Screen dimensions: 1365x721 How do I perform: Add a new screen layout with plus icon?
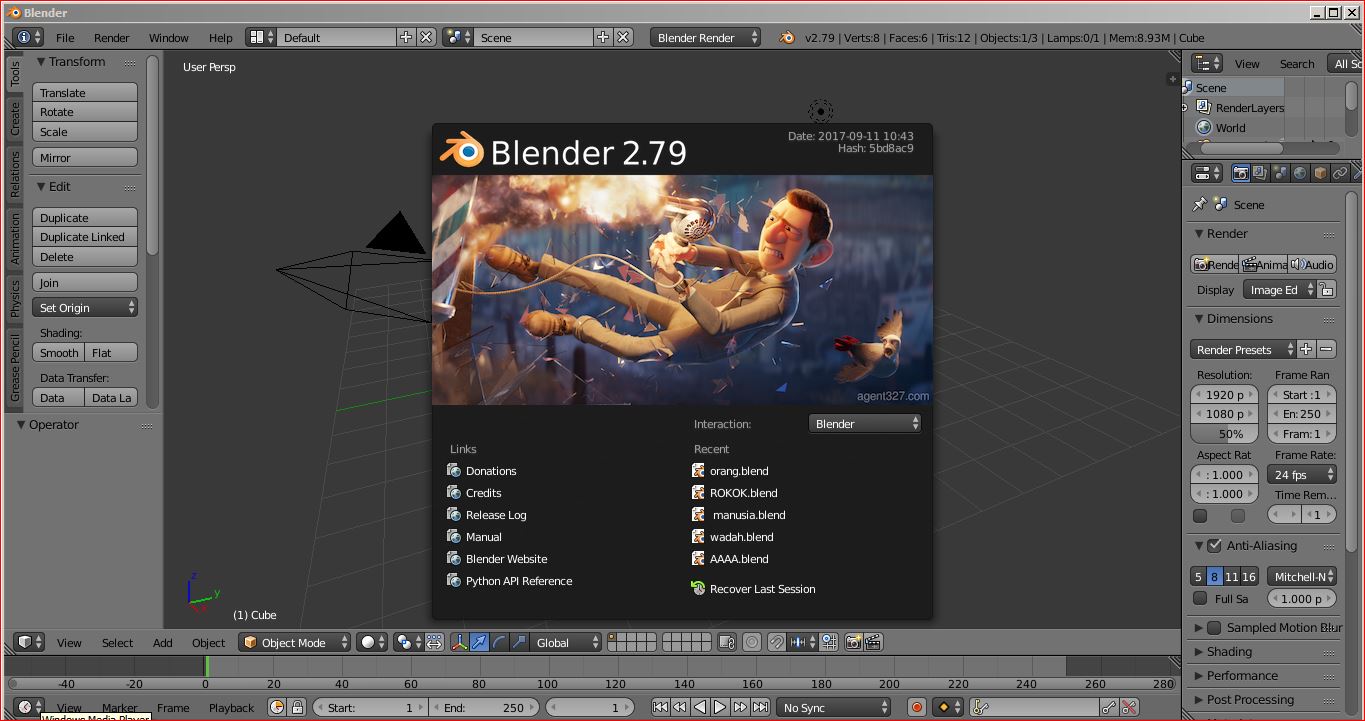pyautogui.click(x=406, y=37)
